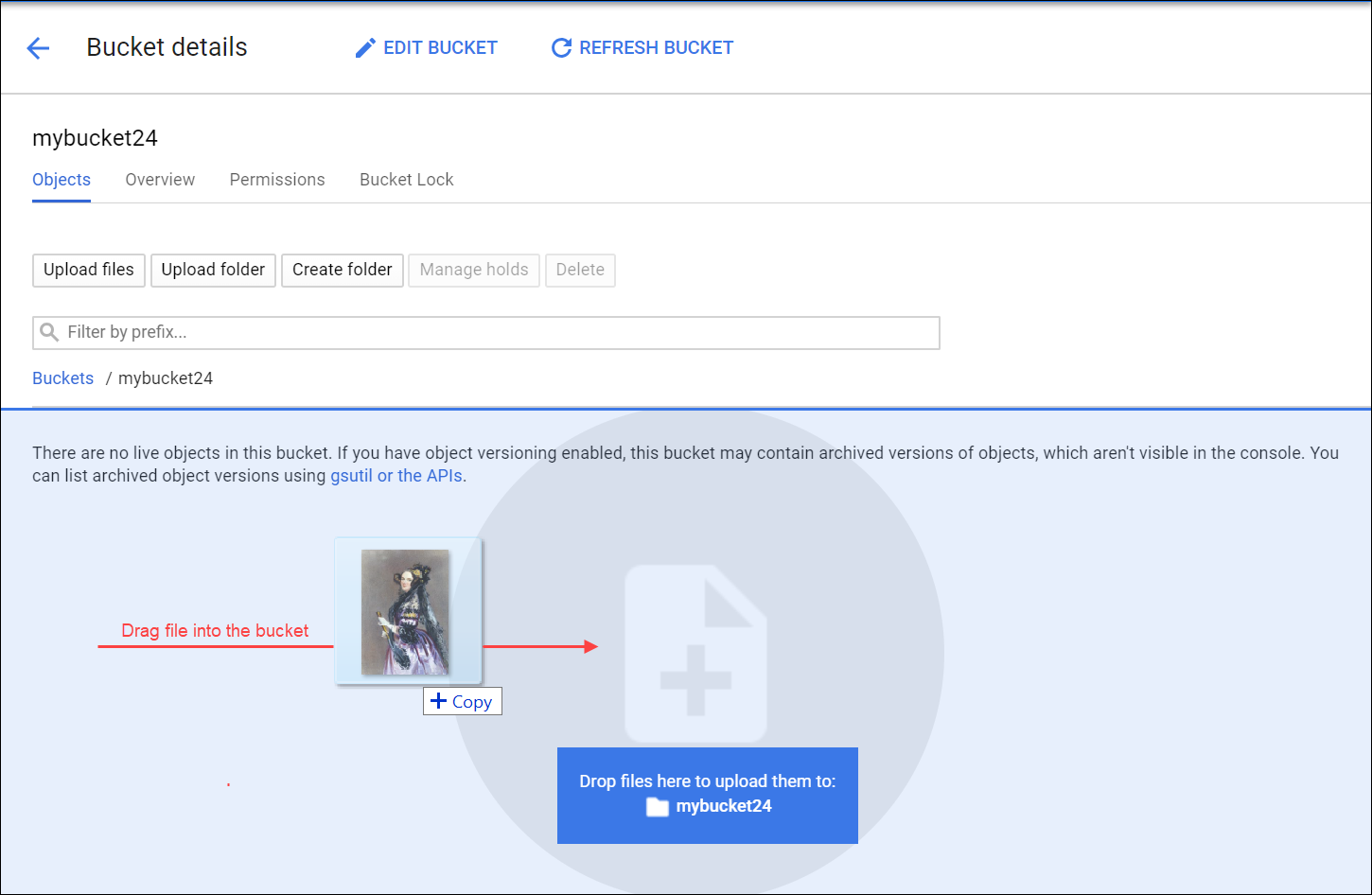The width and height of the screenshot is (1372, 895).
Task: Open the gsutil or the APIs link
Action: coord(396,476)
